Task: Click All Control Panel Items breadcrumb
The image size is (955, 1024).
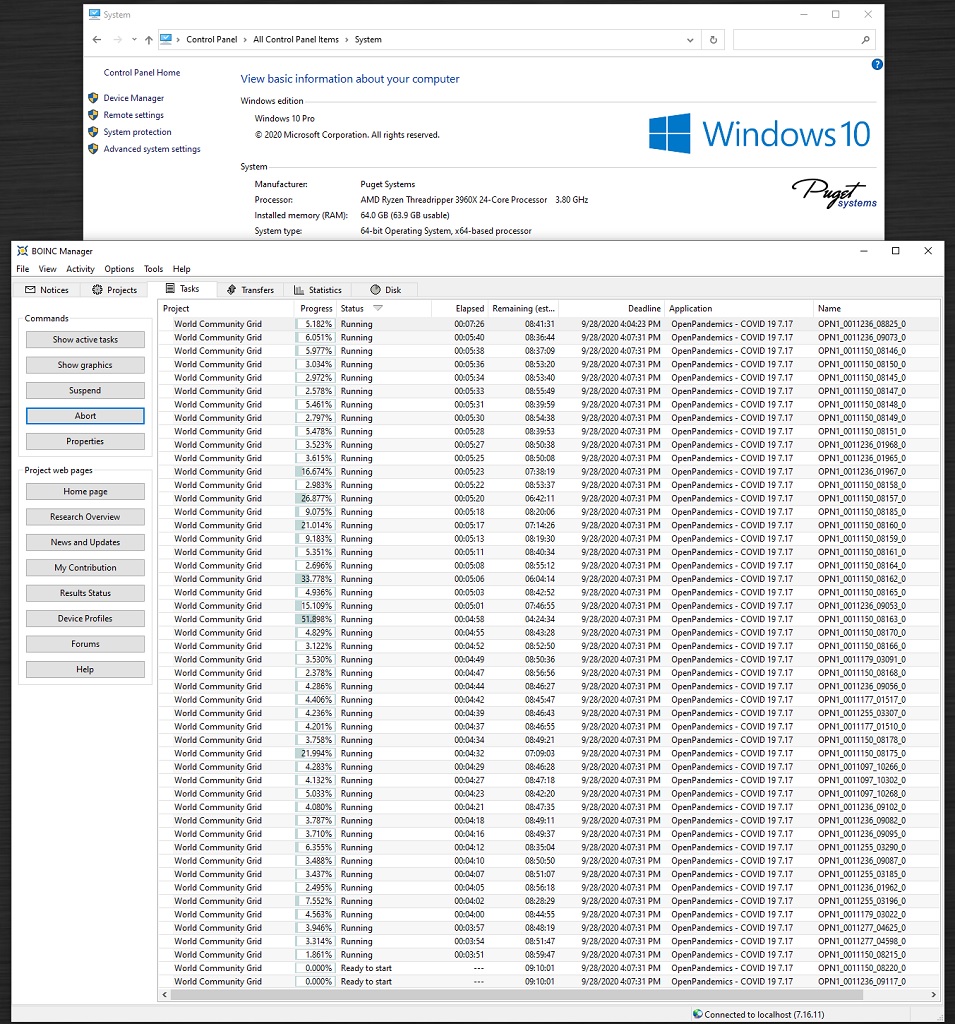Action: (x=296, y=40)
